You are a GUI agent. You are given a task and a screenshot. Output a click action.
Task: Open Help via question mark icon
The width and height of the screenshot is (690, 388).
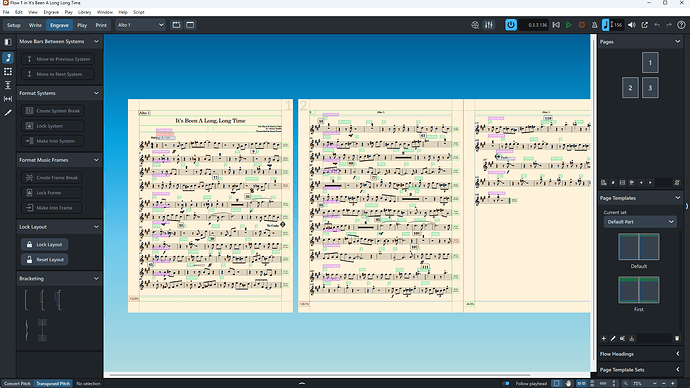pos(681,25)
